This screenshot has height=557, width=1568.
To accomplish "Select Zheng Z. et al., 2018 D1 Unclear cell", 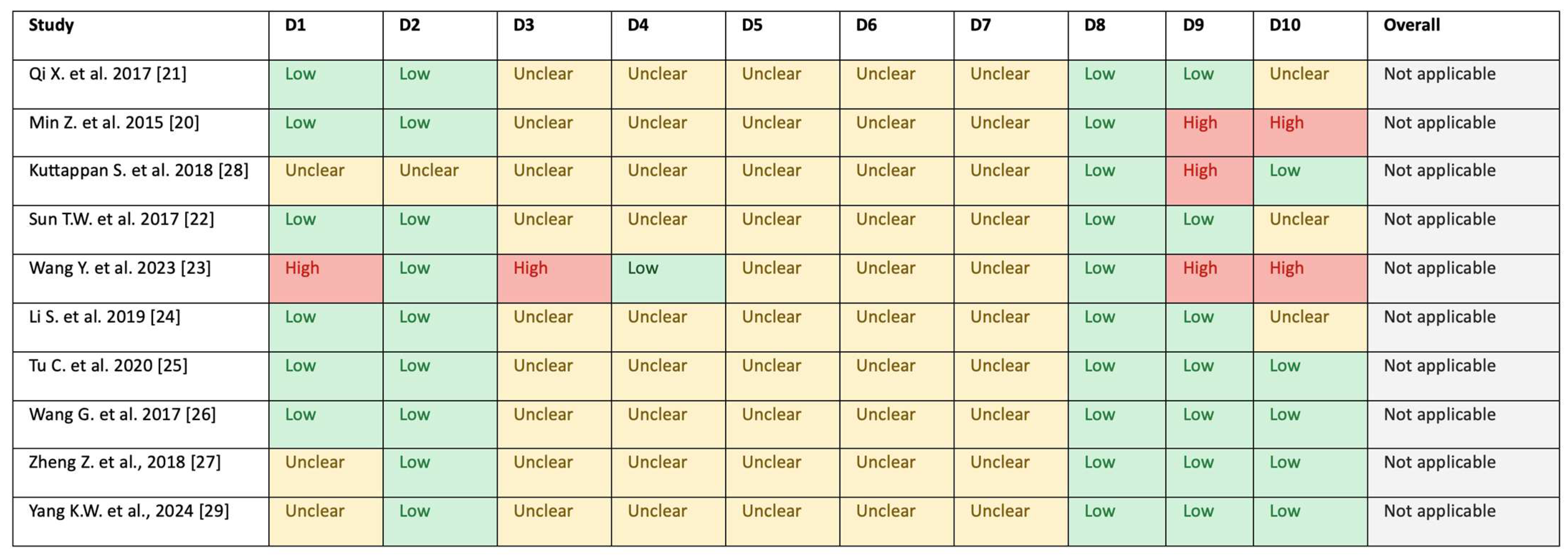I will (326, 473).
